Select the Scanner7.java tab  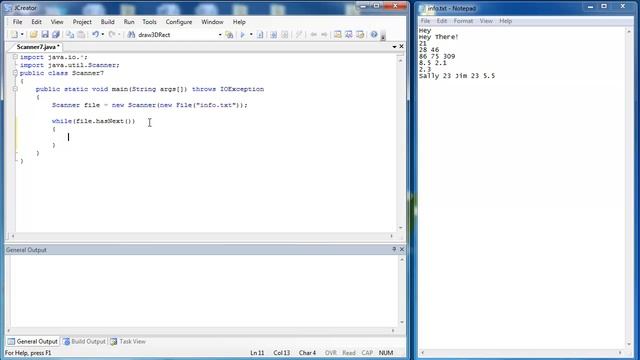coord(38,47)
